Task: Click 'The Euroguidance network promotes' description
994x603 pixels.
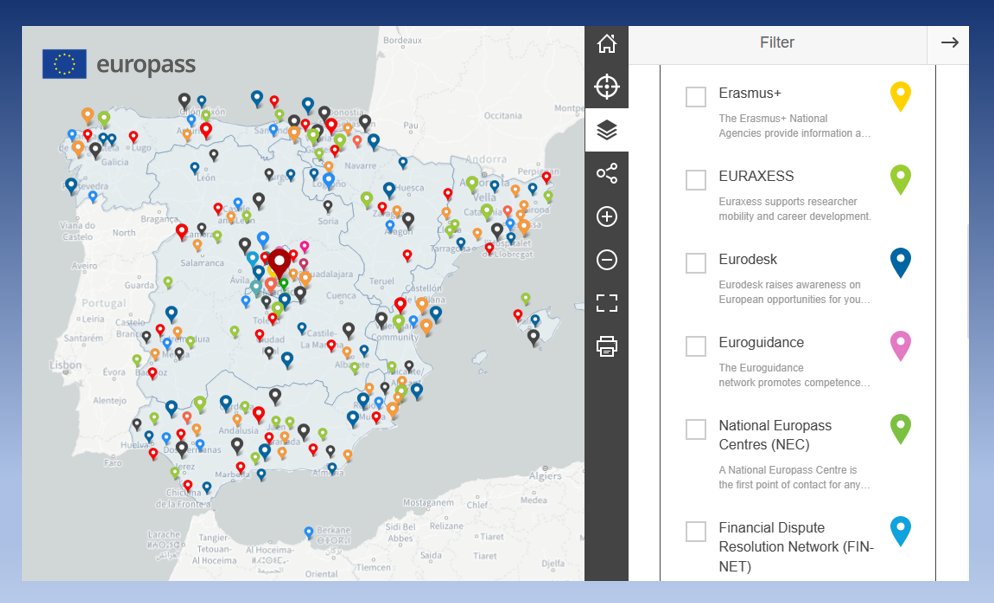Action: [794, 375]
